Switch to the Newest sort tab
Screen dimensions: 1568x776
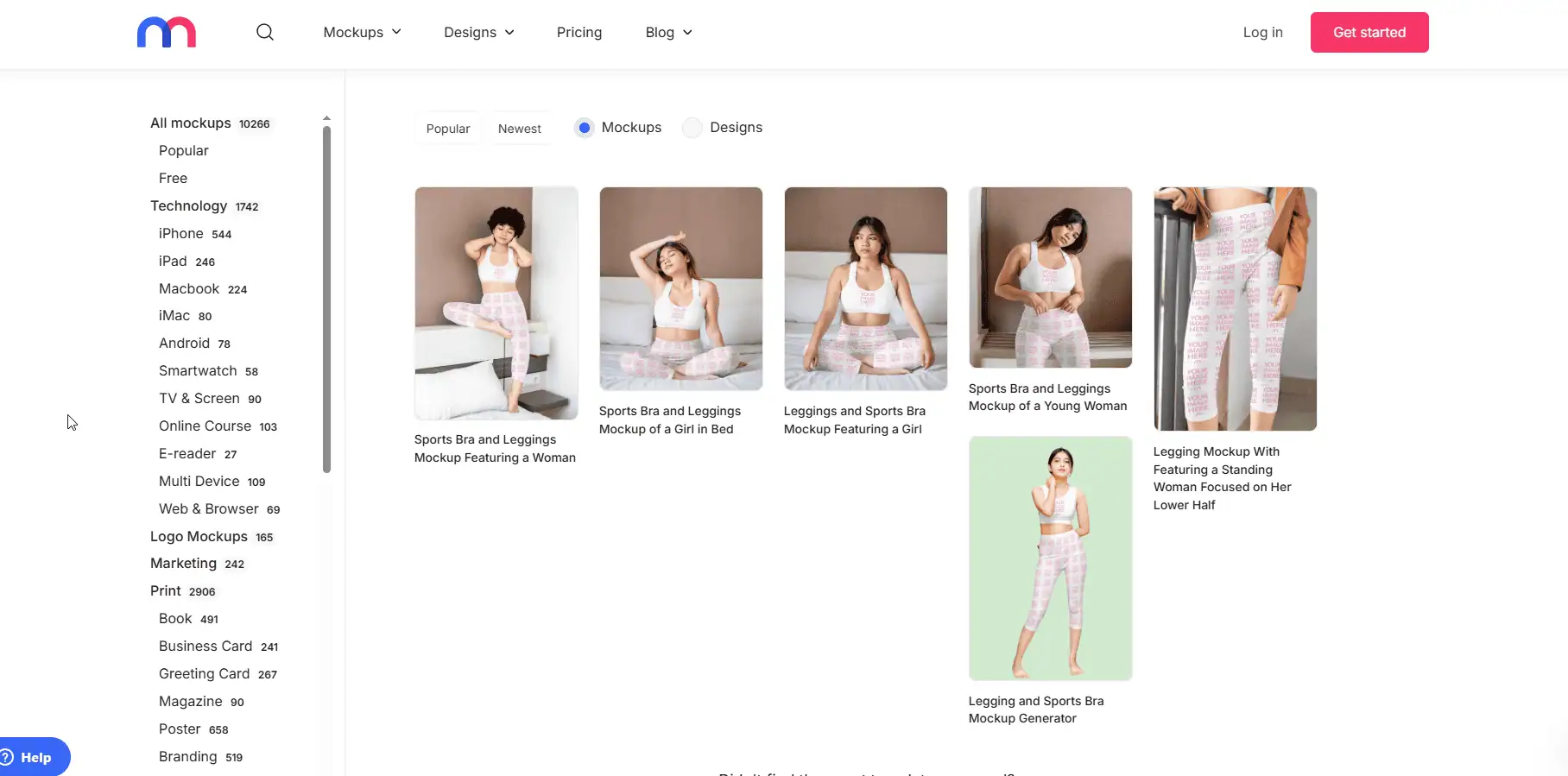tap(520, 129)
